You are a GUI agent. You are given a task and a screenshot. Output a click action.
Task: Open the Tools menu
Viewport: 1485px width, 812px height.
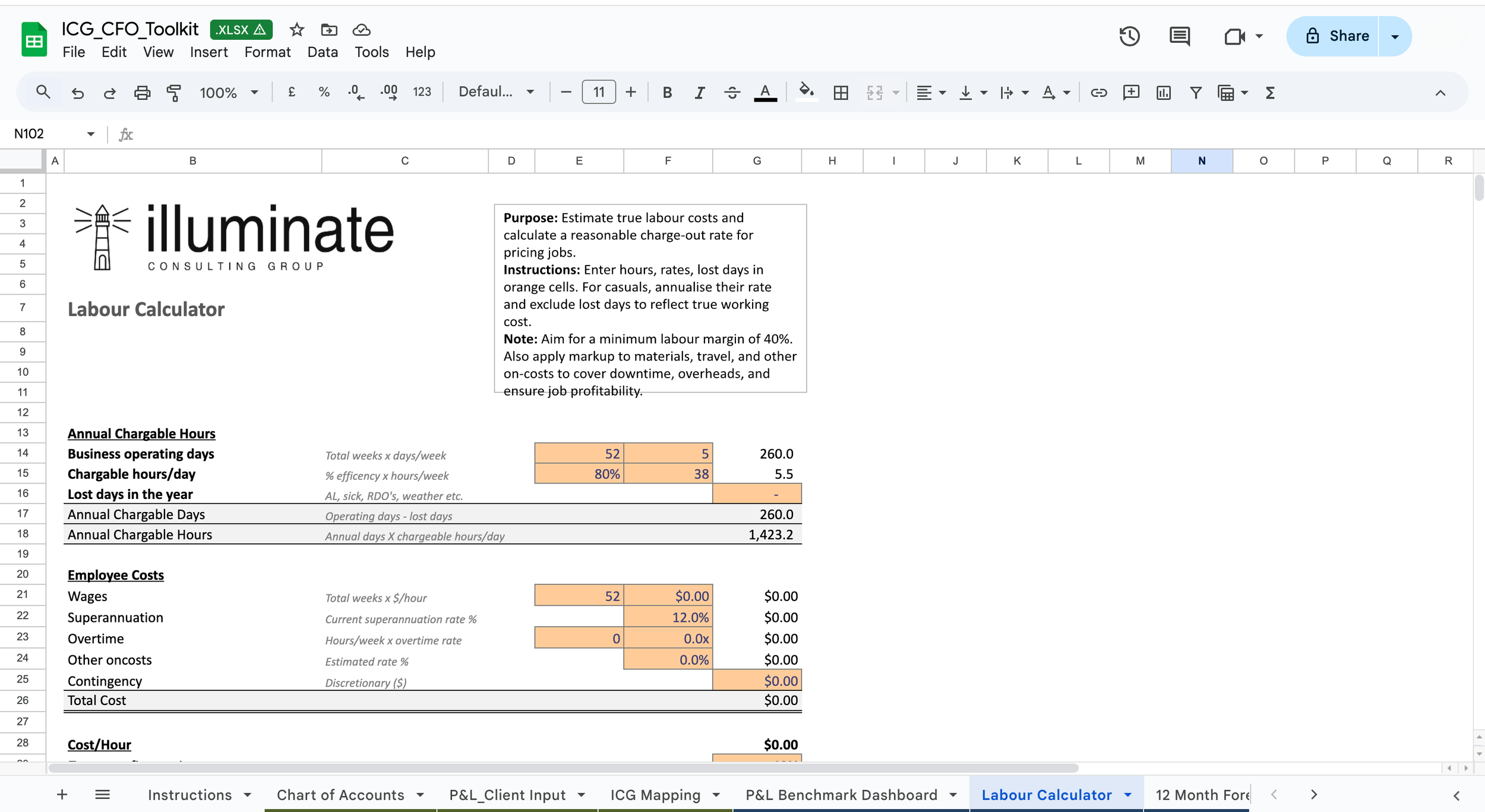tap(371, 52)
